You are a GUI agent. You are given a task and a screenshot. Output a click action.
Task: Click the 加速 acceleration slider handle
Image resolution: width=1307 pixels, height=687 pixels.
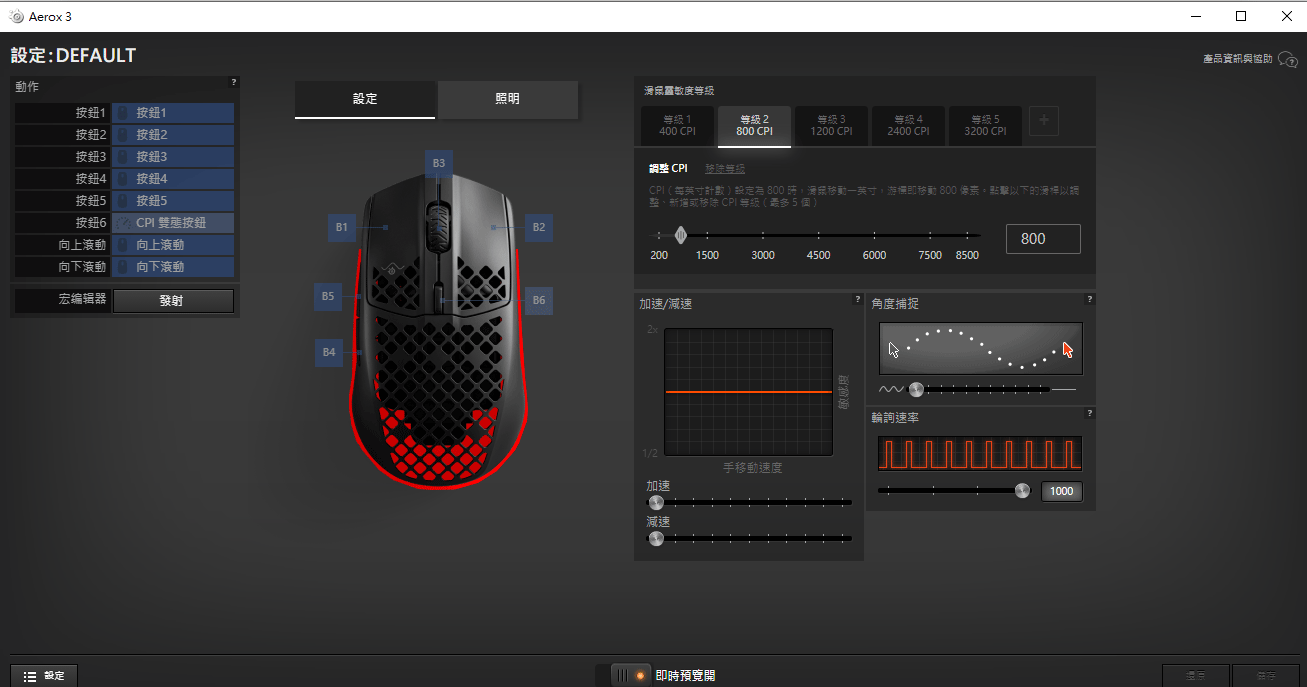656,502
